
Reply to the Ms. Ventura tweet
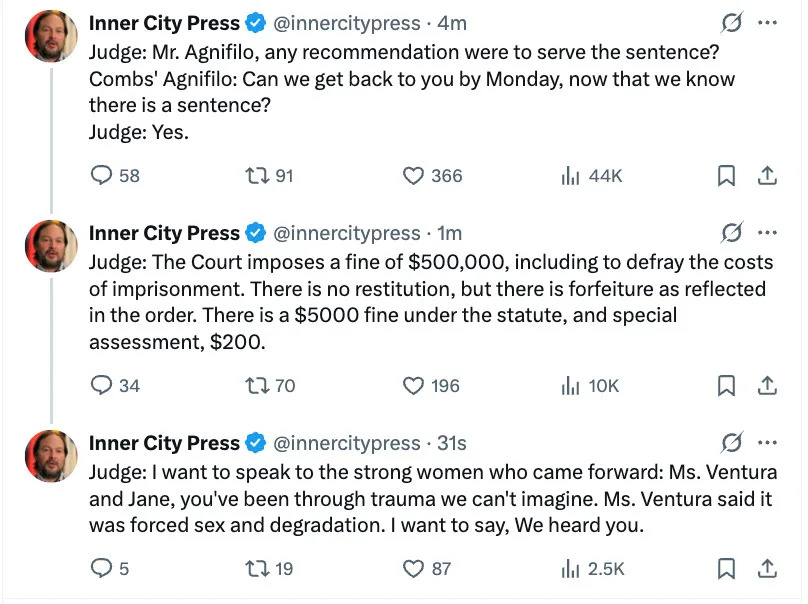102,568
